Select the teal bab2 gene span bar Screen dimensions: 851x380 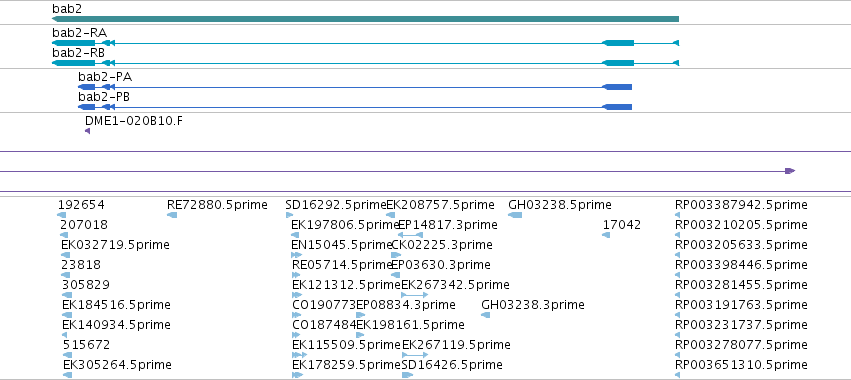point(365,19)
